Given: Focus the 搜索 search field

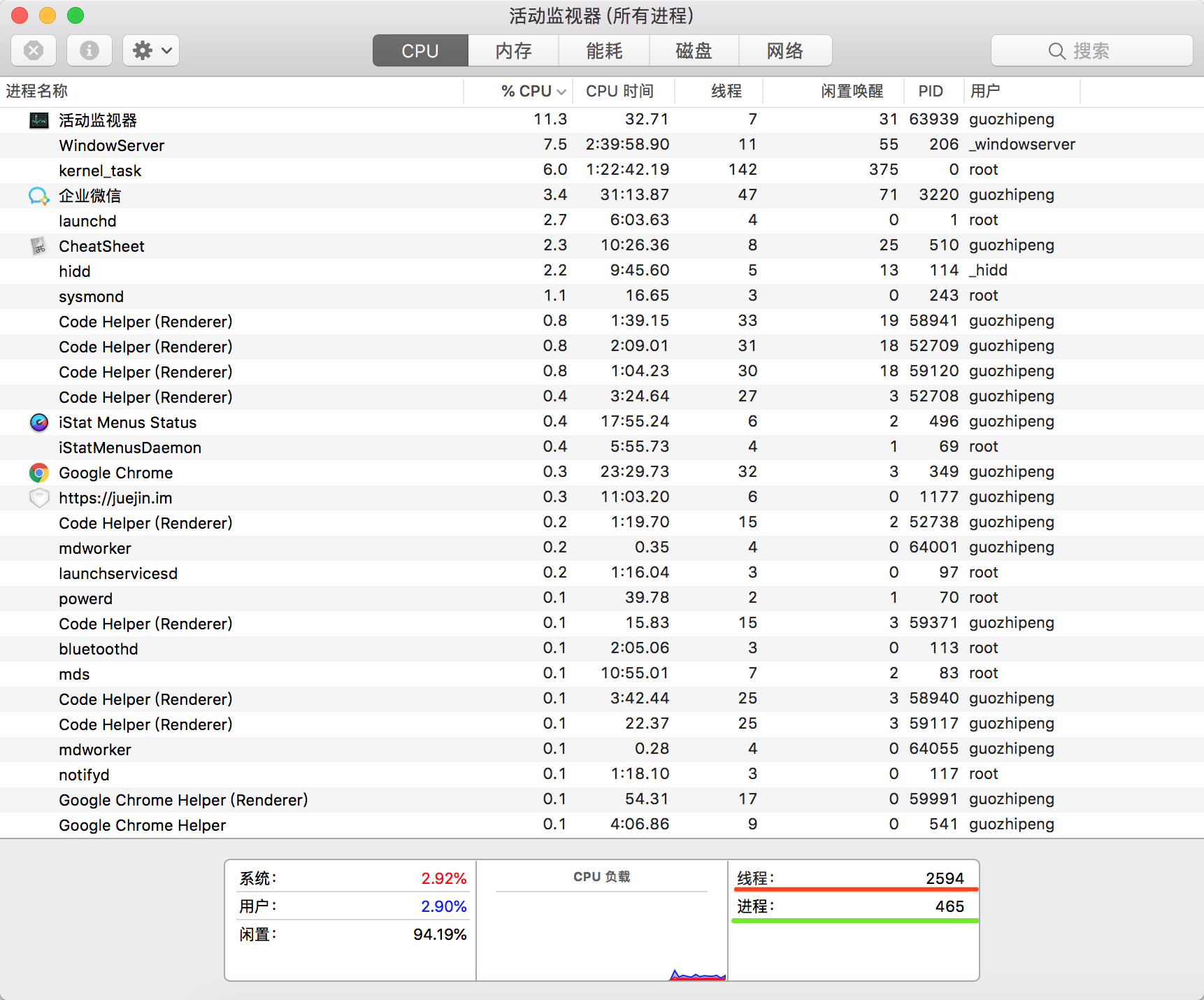Looking at the screenshot, I should (1092, 50).
